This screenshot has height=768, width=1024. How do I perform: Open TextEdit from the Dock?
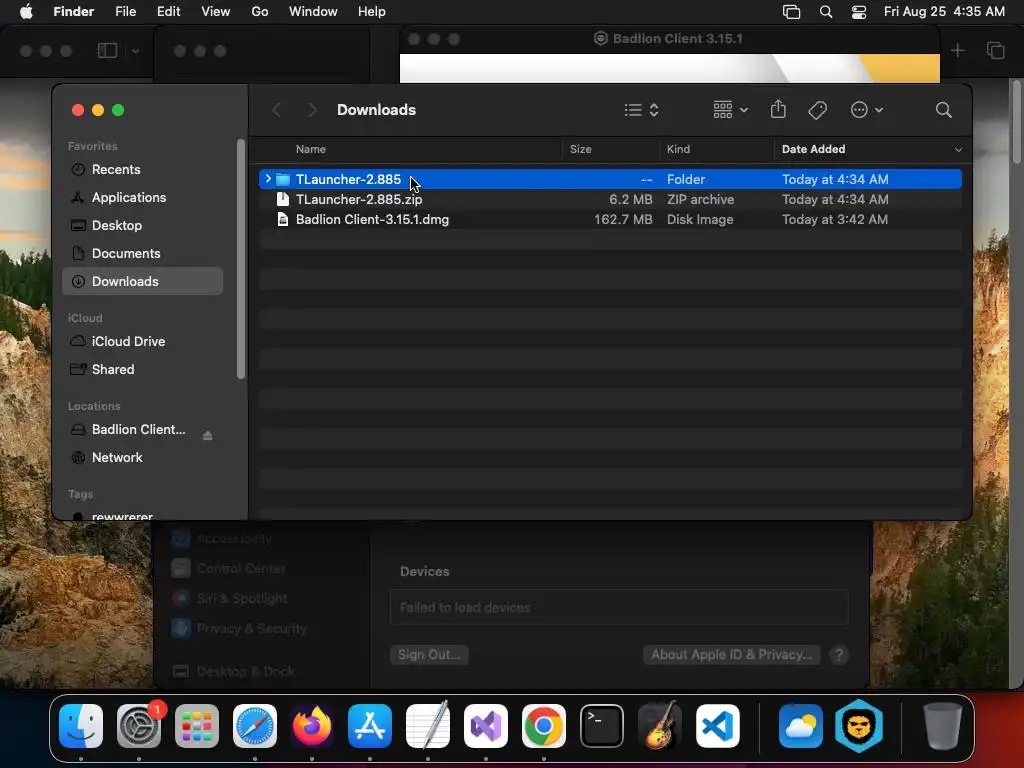pos(428,726)
